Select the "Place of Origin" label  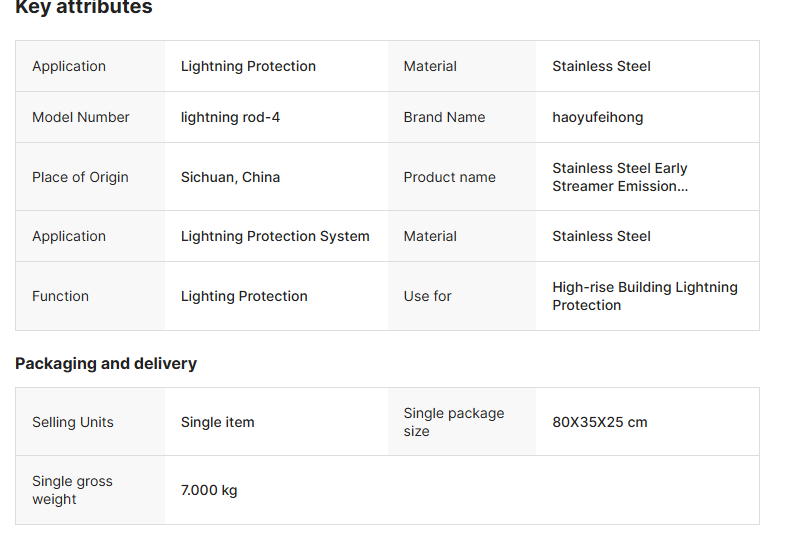click(x=80, y=177)
